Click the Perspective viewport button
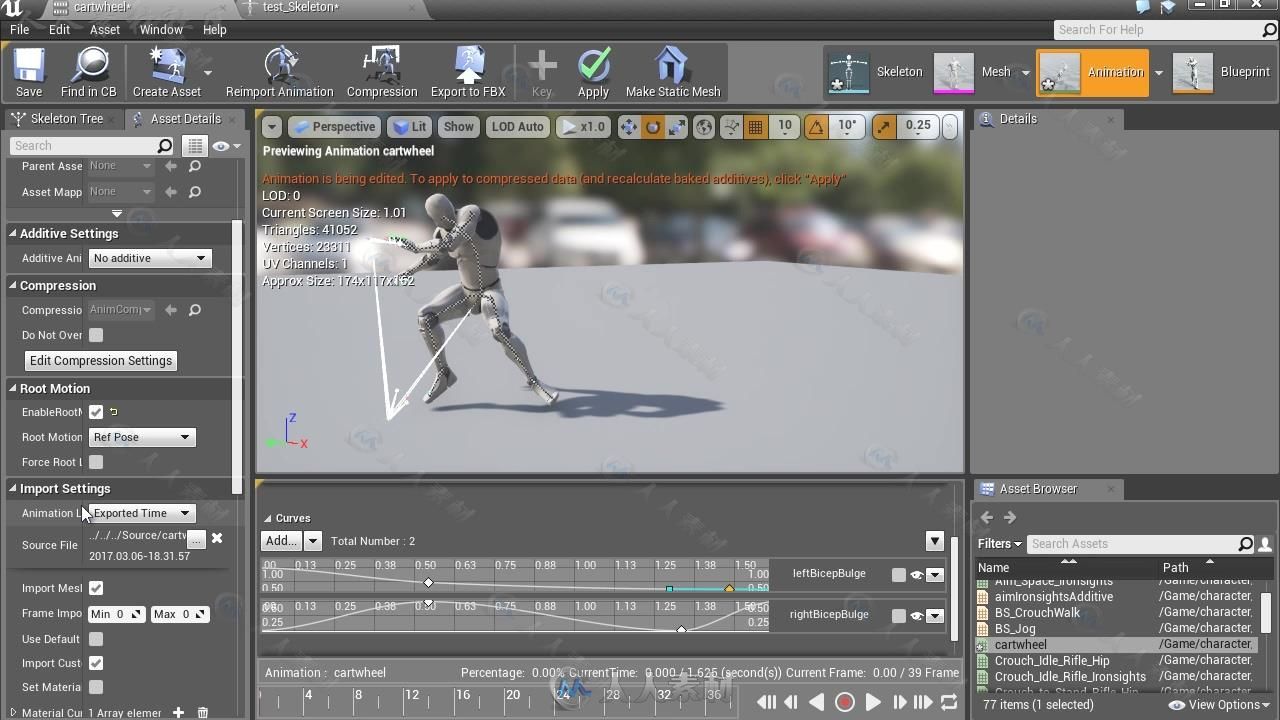This screenshot has height=720, width=1280. click(x=334, y=127)
